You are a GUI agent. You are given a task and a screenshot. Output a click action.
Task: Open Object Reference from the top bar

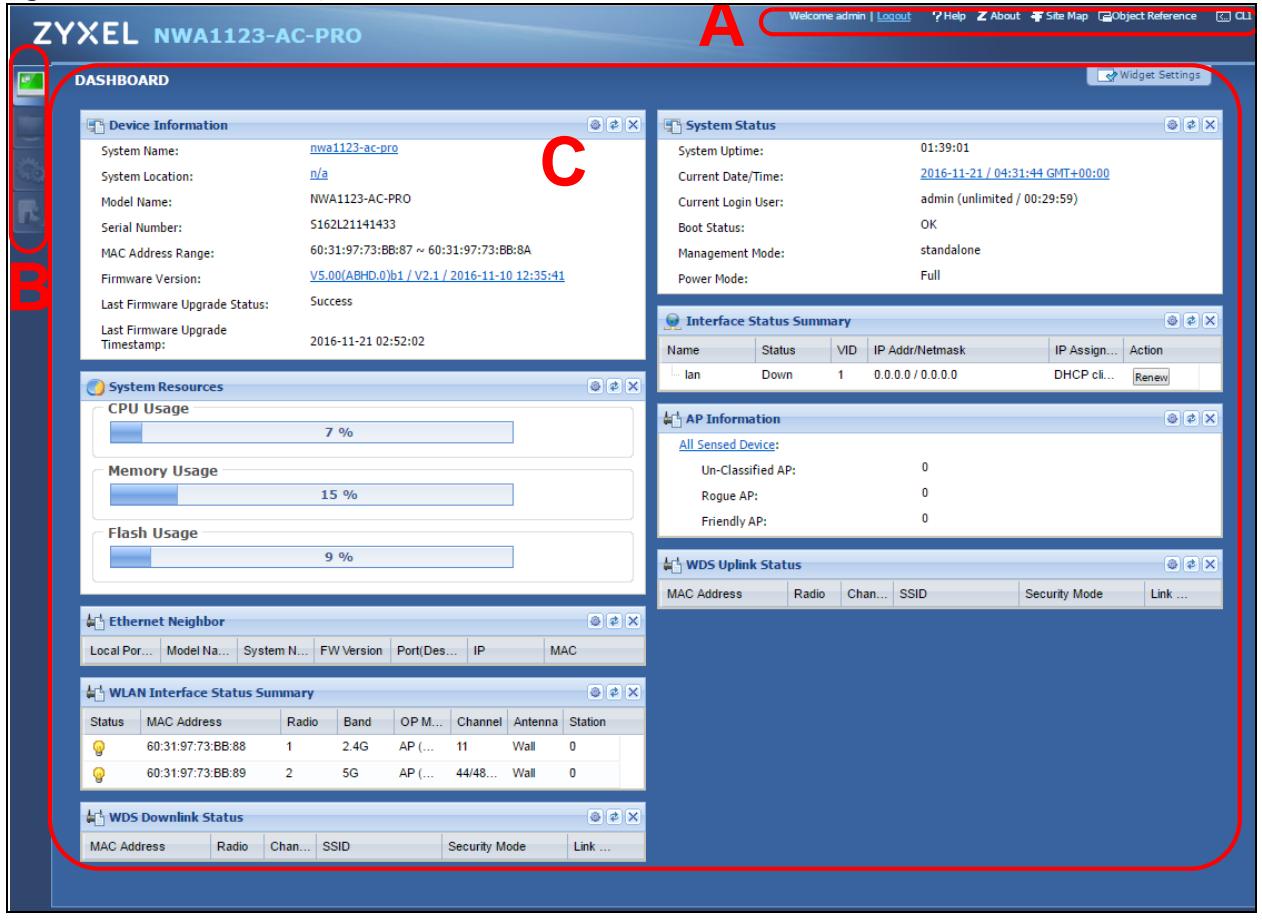tap(1147, 17)
